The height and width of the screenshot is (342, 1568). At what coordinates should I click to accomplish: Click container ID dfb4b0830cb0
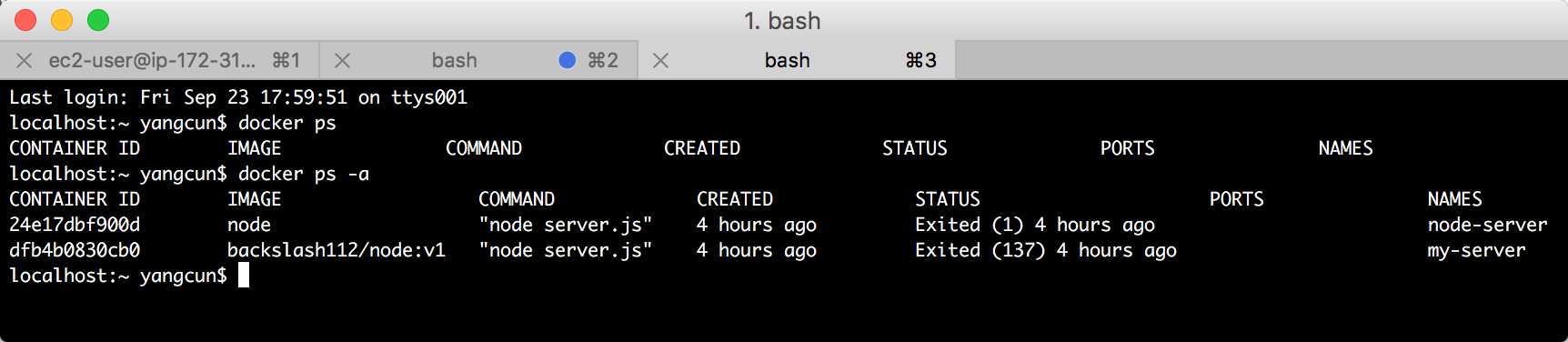click(x=75, y=250)
